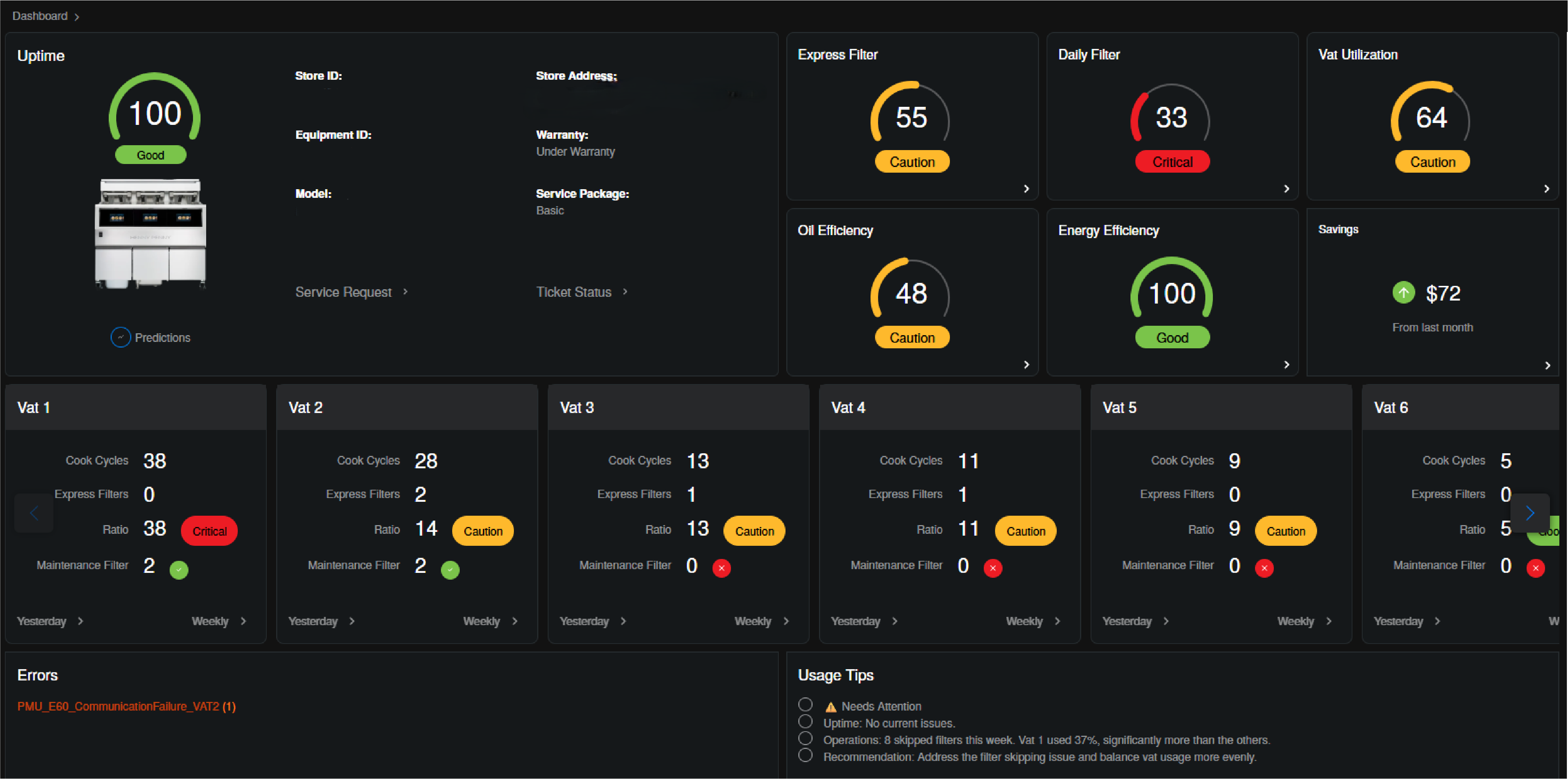This screenshot has height=779, width=1568.
Task: Select the Needs Attention radio button
Action: coord(805,705)
